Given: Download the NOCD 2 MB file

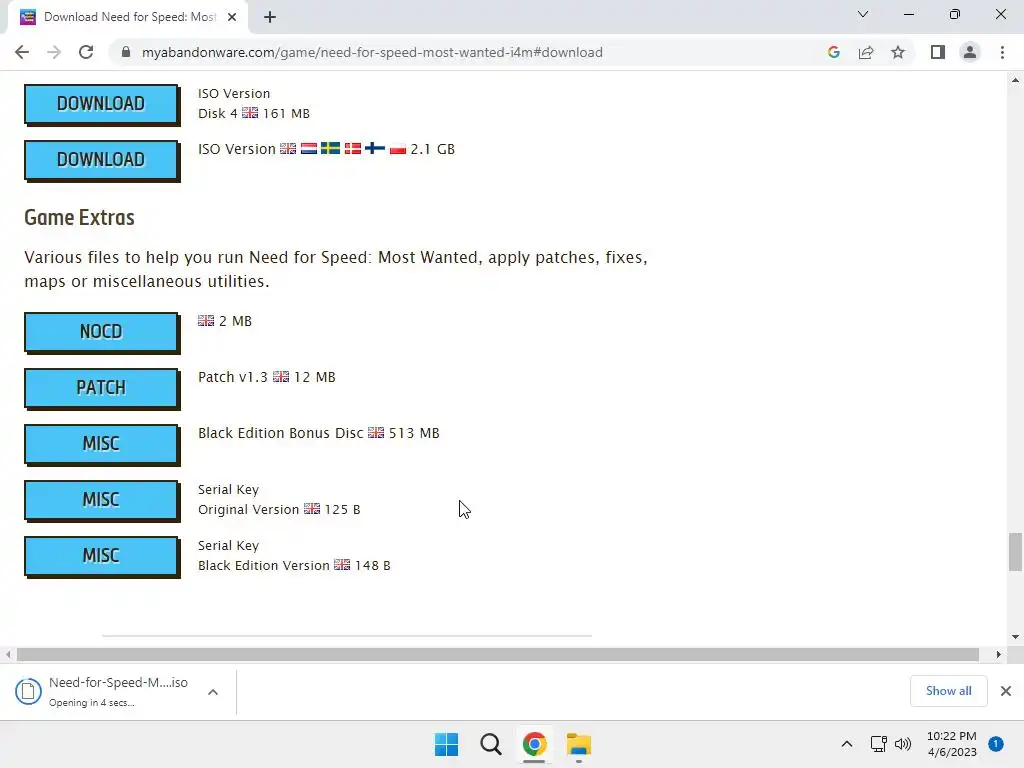Looking at the screenshot, I should (101, 332).
